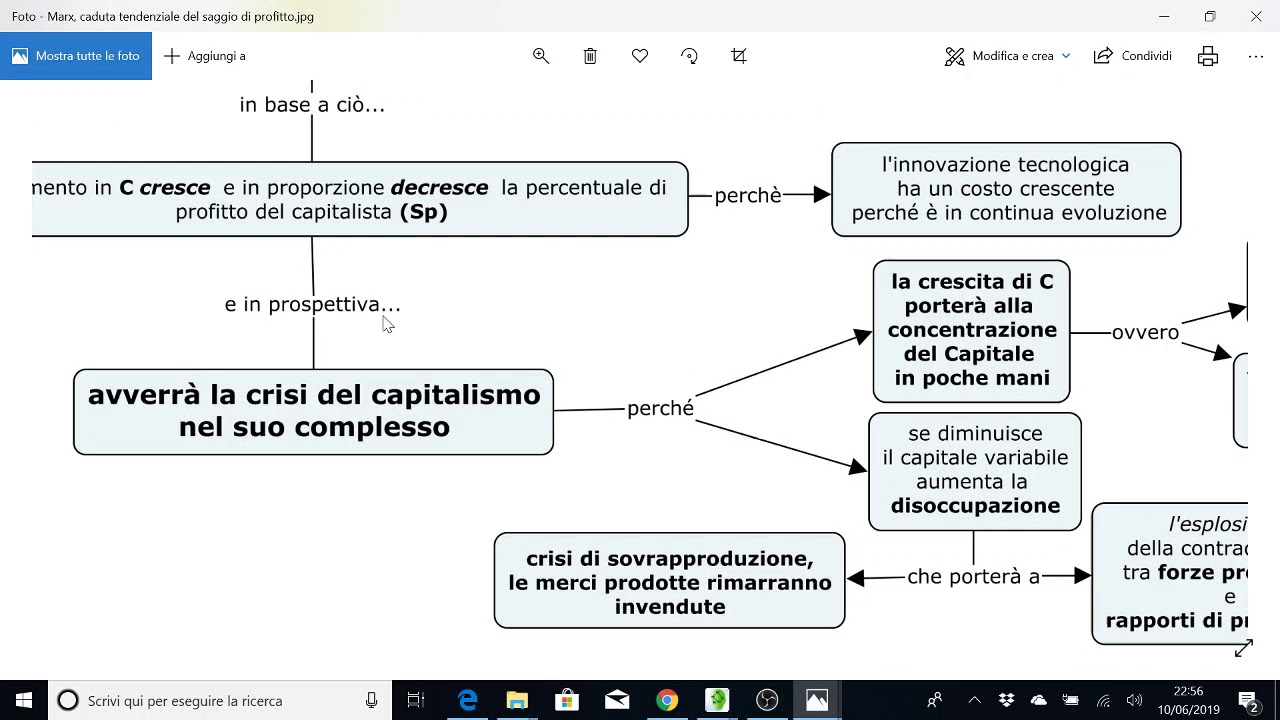Delete the photo with trash icon
1280x720 pixels.
(x=590, y=56)
